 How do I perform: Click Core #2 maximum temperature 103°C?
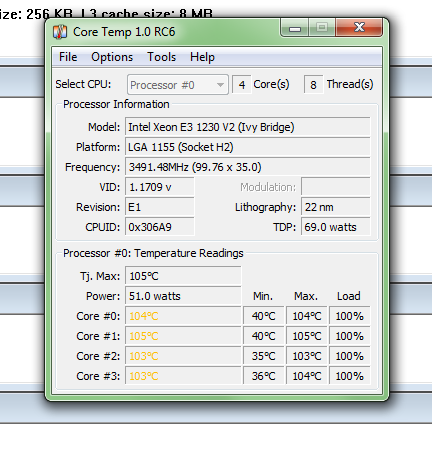[x=307, y=356]
